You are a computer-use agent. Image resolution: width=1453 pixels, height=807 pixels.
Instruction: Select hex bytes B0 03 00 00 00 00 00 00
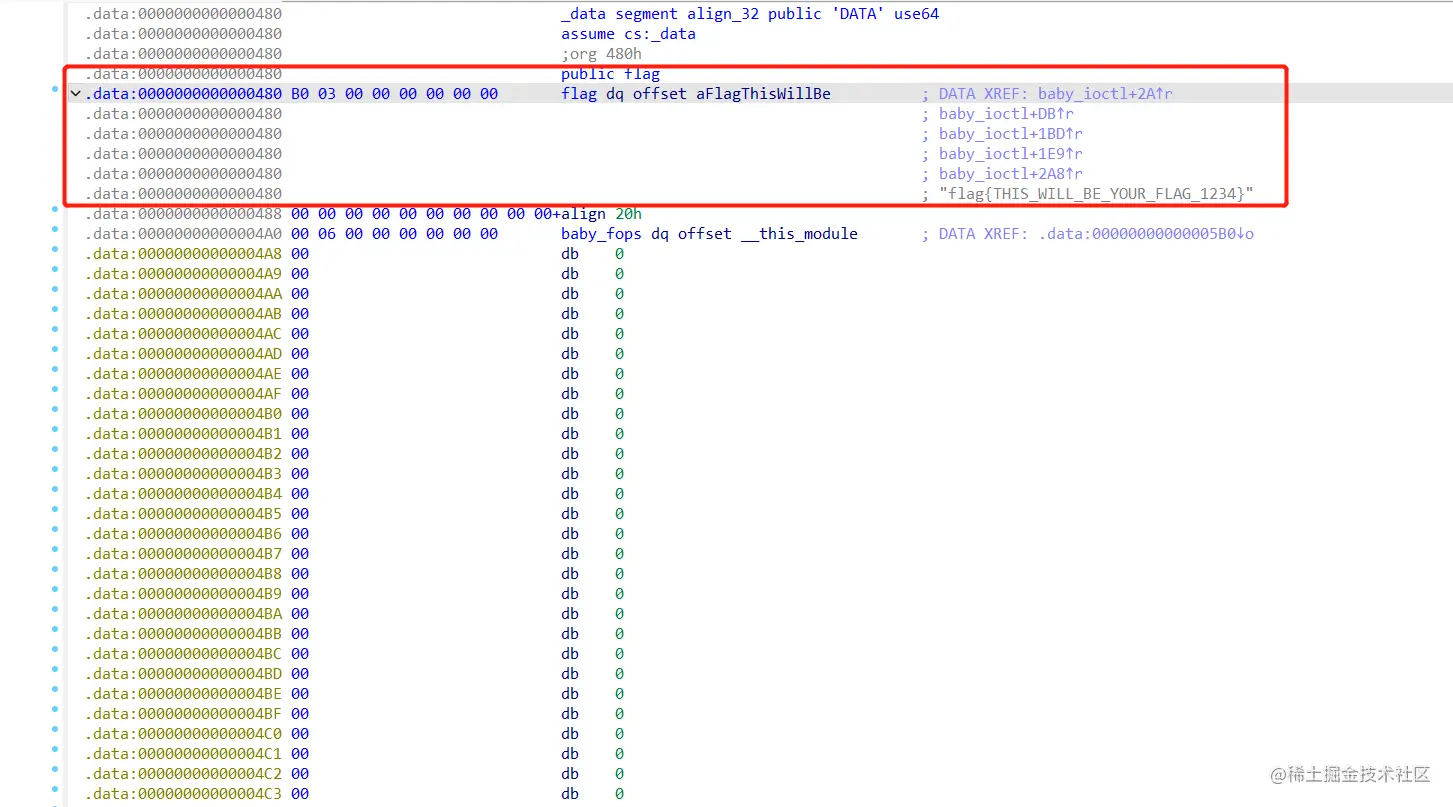(x=394, y=94)
